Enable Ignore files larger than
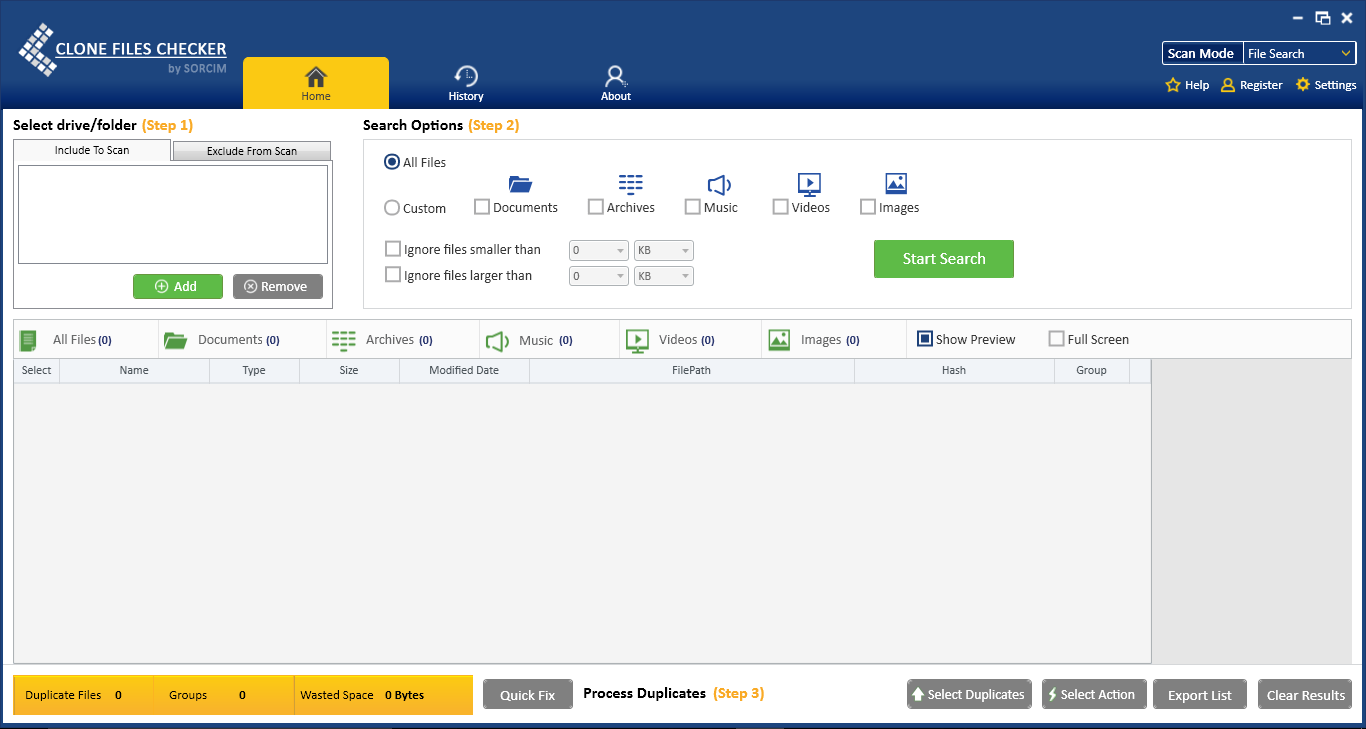The image size is (1366, 729). pos(393,275)
